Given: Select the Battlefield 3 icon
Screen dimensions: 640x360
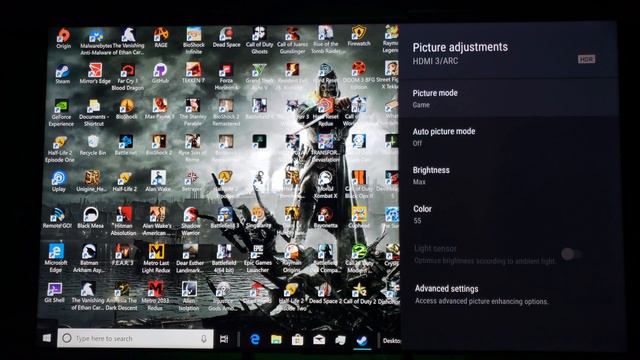Looking at the screenshot, I should (x=224, y=218).
